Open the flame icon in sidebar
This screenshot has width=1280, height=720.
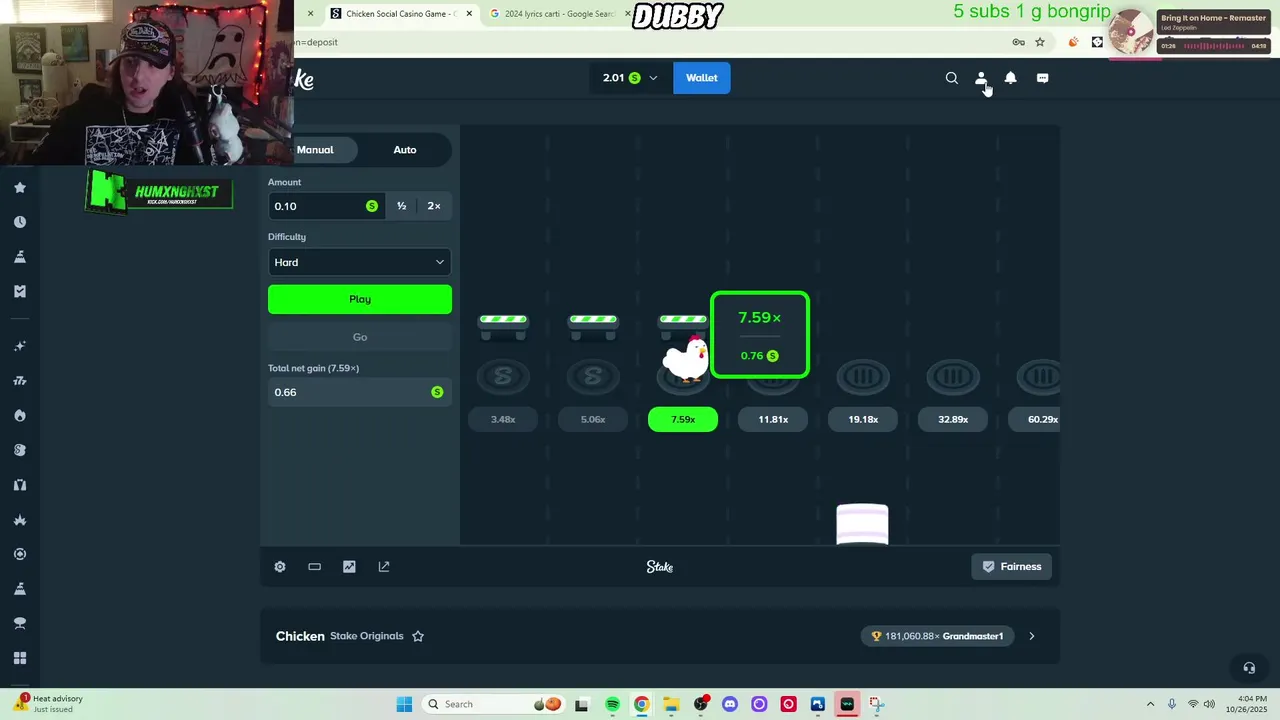click(20, 415)
